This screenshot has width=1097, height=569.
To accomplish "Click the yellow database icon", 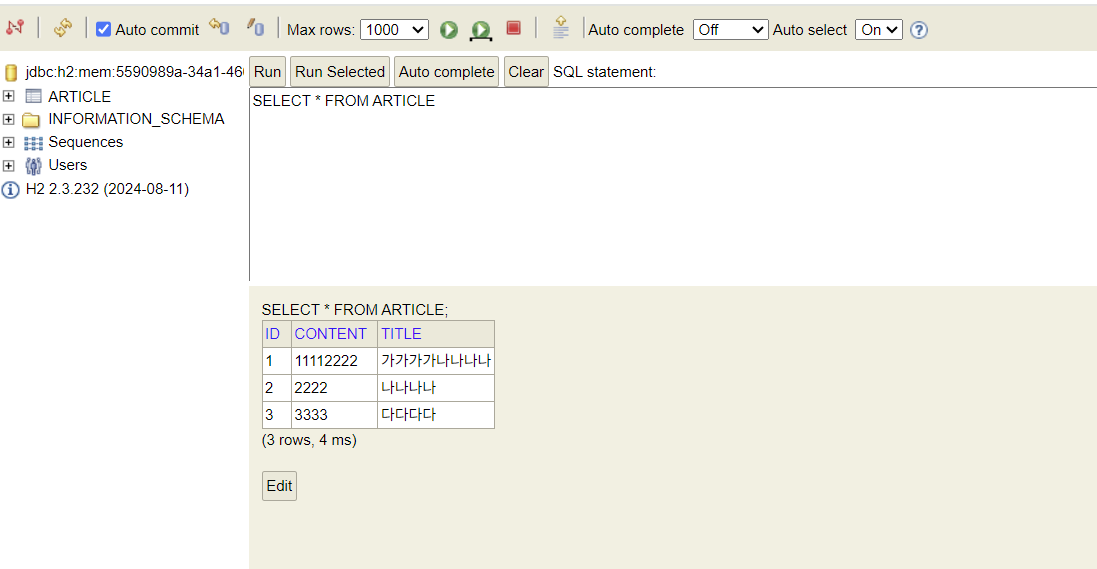I will click(x=10, y=72).
